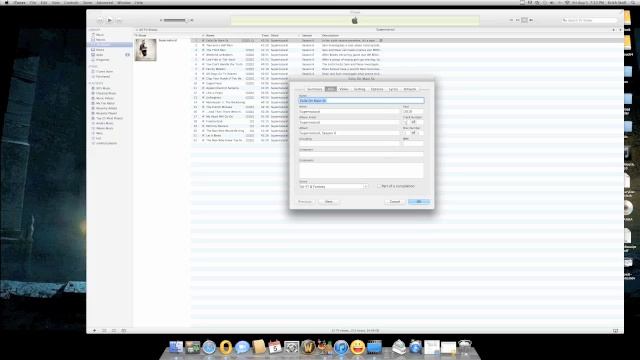Enable Part of a compilation checkbox
Image resolution: width=640 pixels, height=360 pixels.
pos(379,186)
